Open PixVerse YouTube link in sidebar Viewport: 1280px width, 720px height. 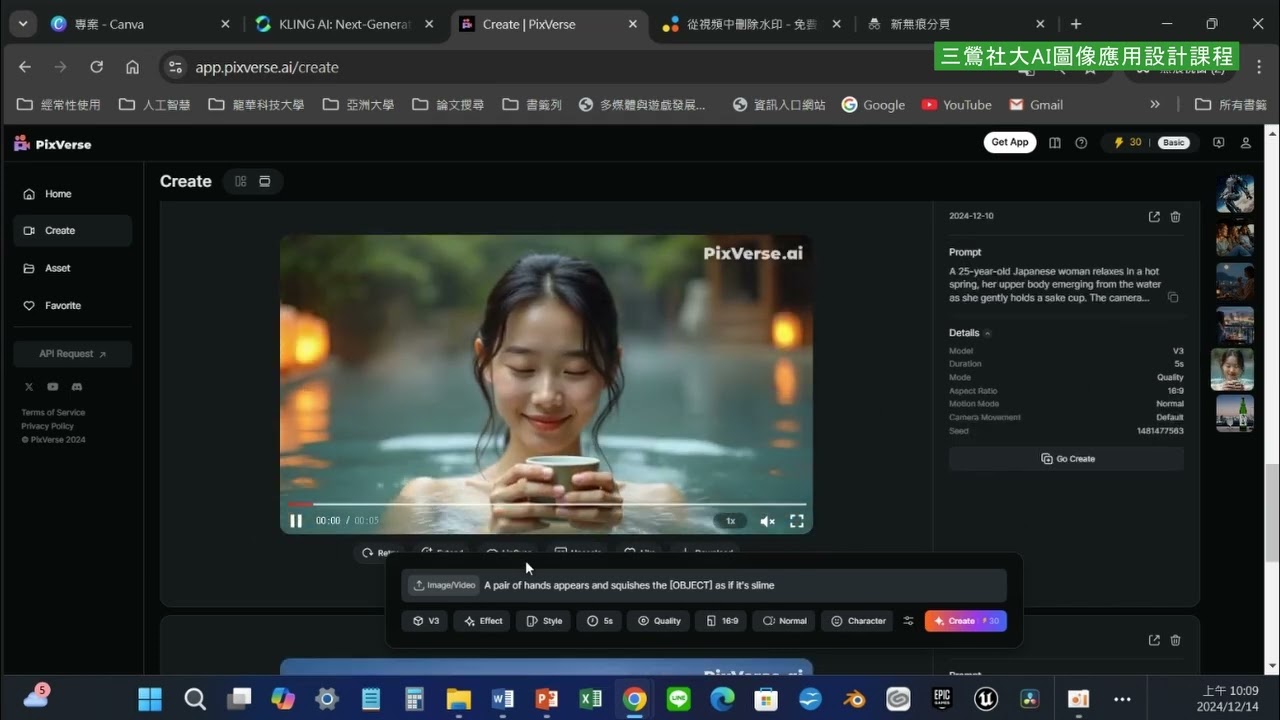click(52, 387)
